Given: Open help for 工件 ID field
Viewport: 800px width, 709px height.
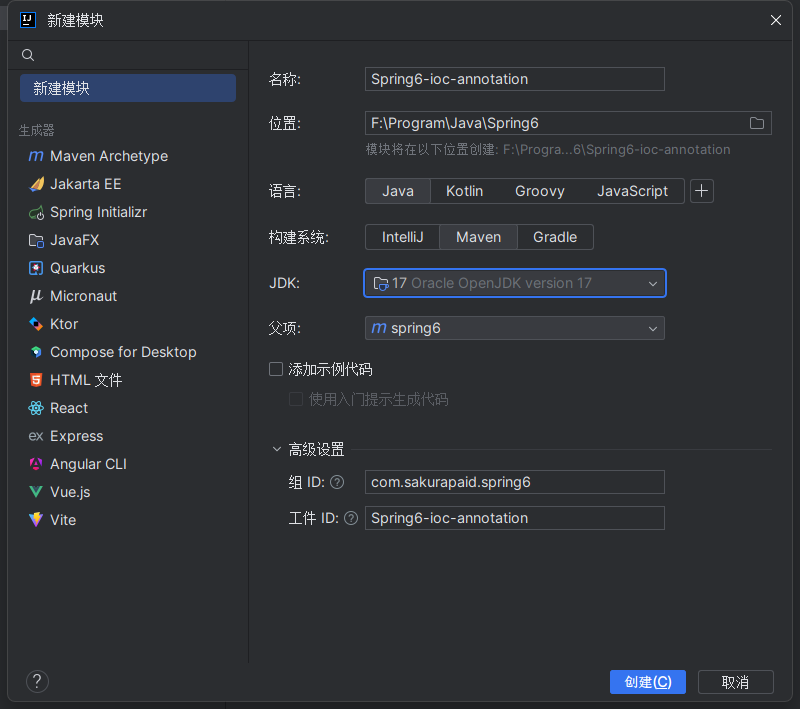Looking at the screenshot, I should pyautogui.click(x=351, y=518).
